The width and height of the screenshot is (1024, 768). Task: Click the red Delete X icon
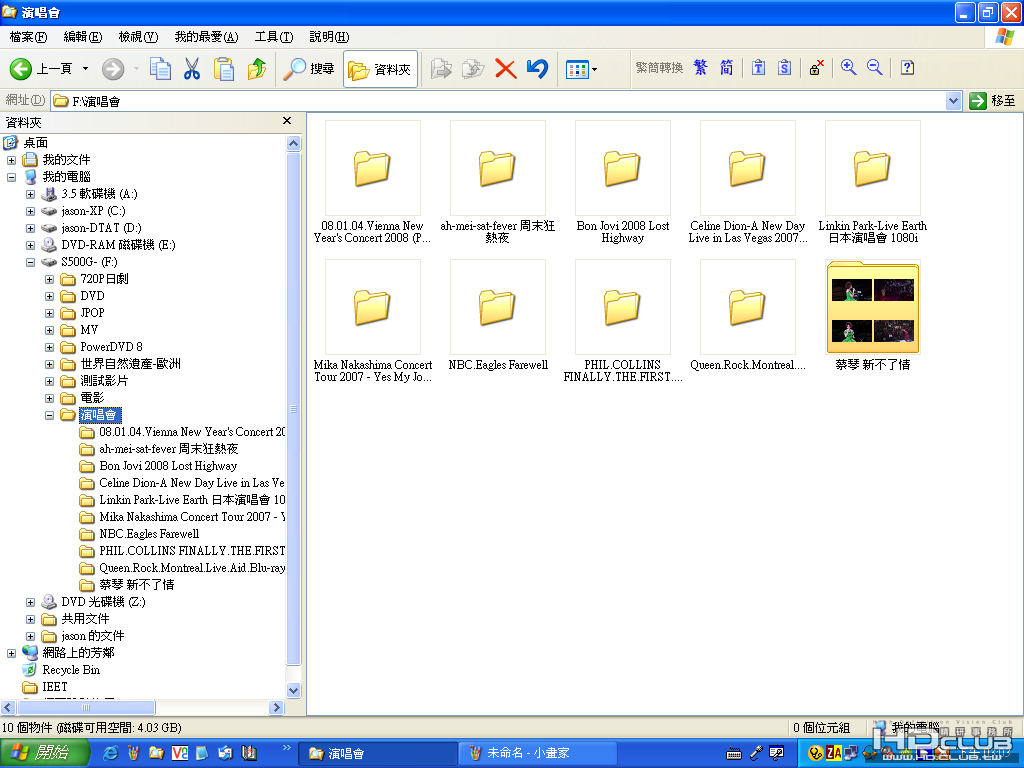click(x=505, y=69)
